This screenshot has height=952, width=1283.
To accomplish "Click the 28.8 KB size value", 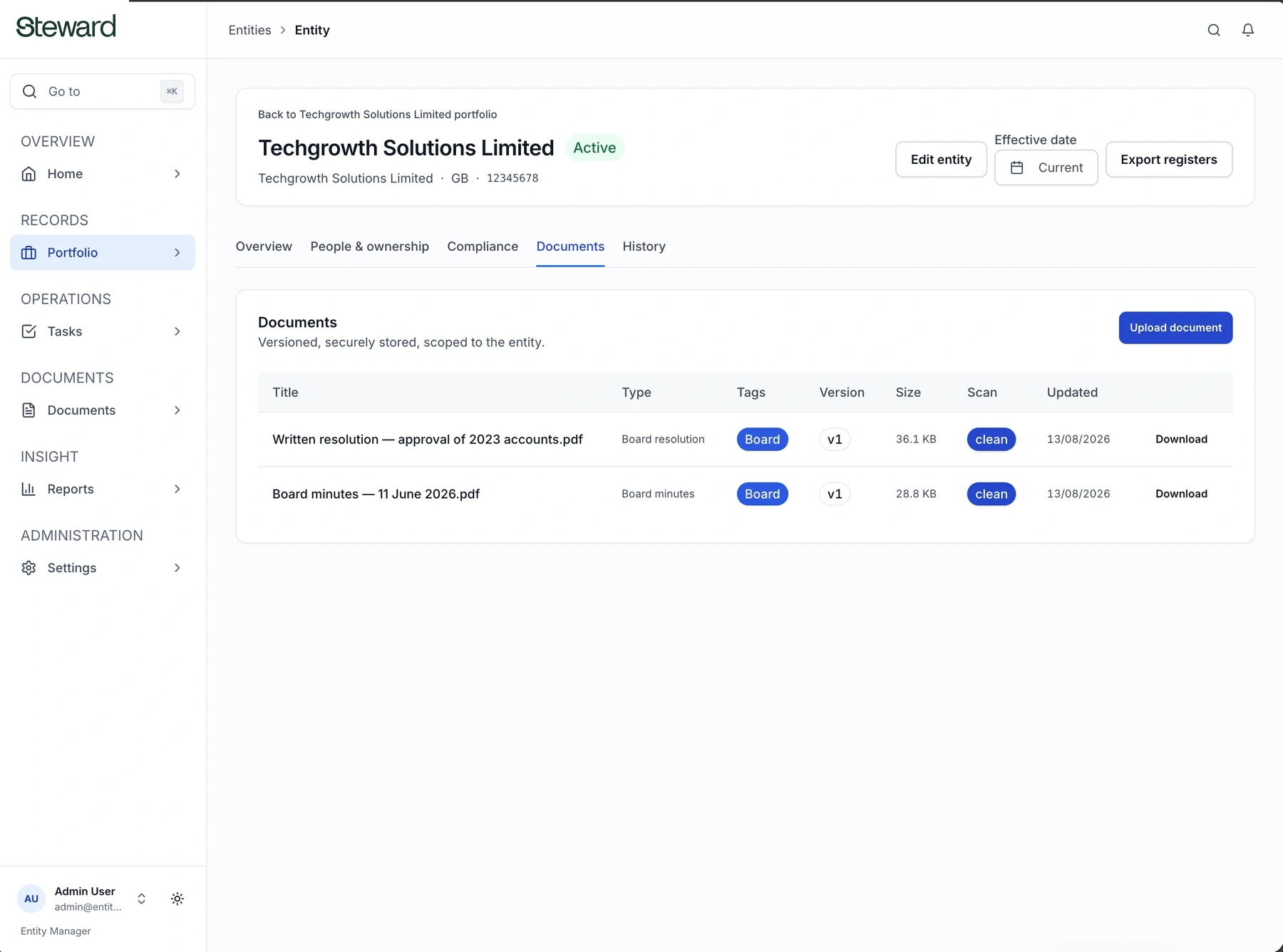I will [x=916, y=494].
